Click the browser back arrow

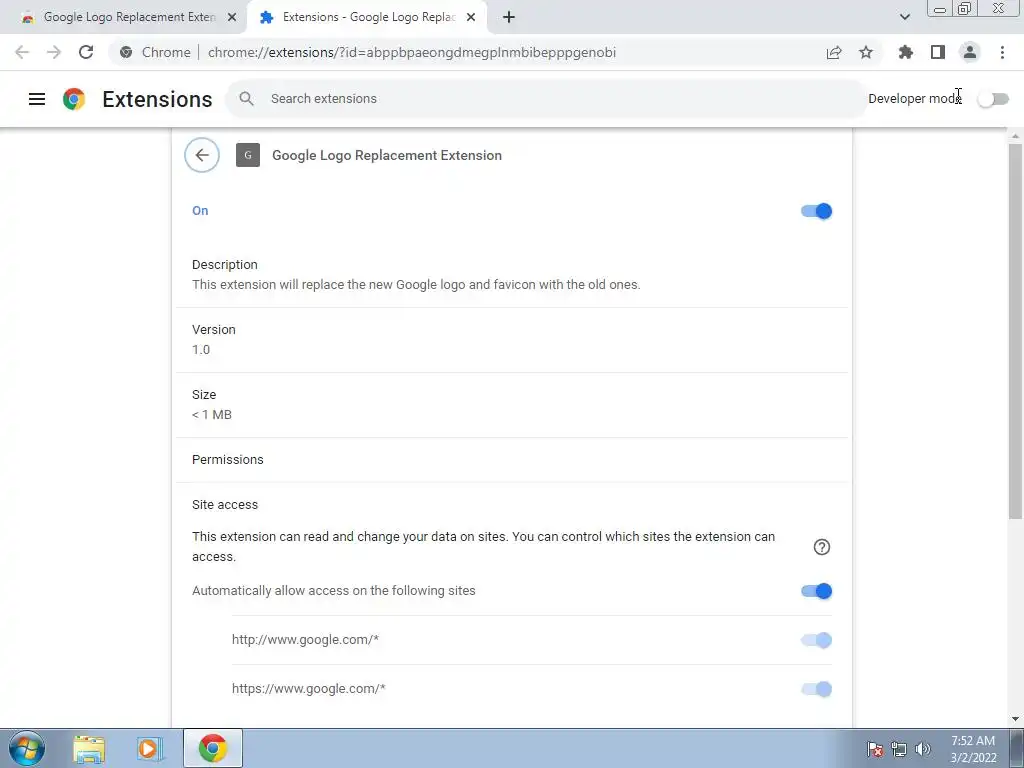[x=22, y=52]
